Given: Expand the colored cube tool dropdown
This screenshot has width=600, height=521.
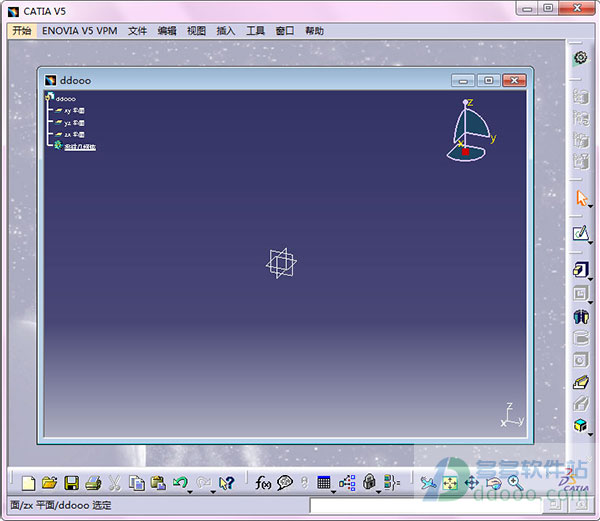Looking at the screenshot, I should coord(590,435).
